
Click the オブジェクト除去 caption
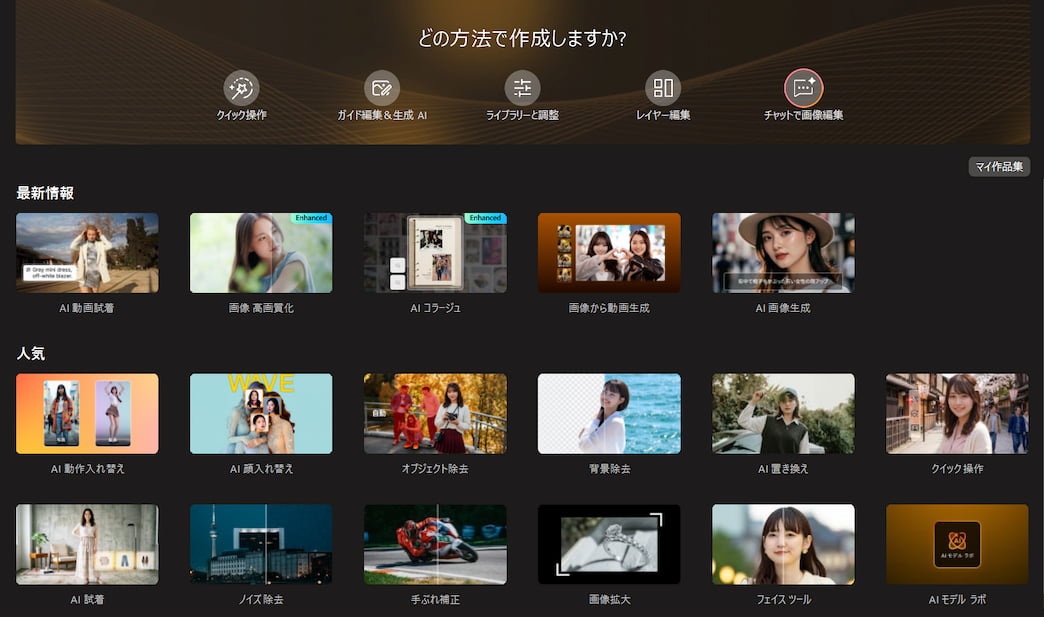(x=435, y=469)
